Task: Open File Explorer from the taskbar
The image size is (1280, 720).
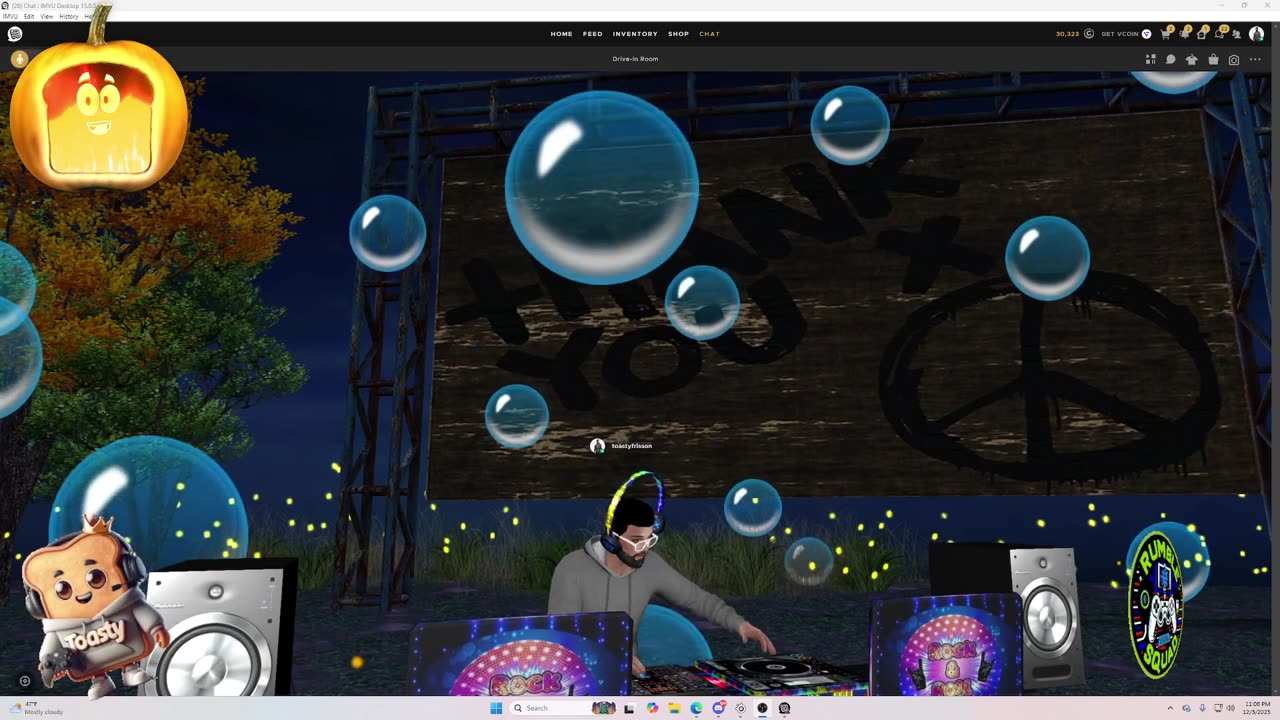Action: click(x=674, y=708)
